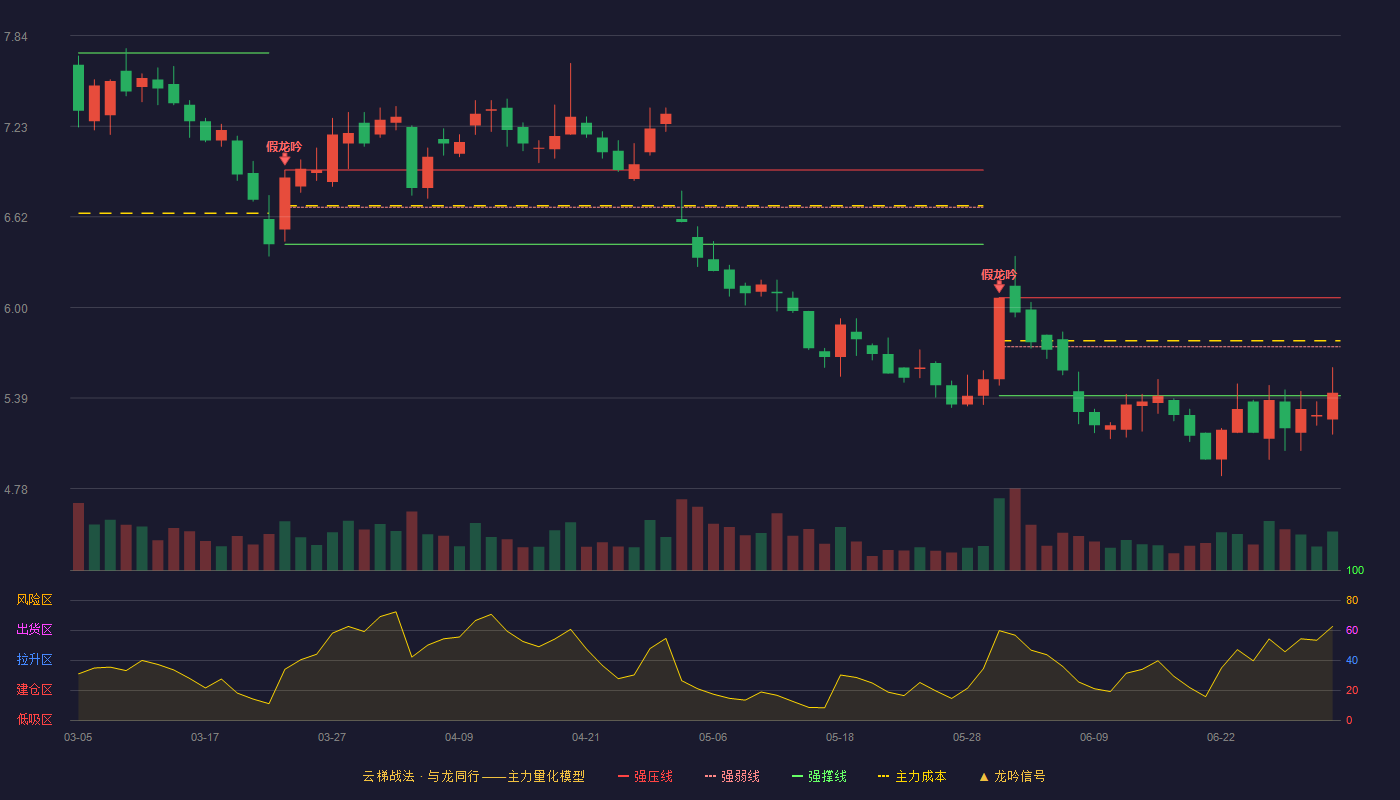Click the 6.62 price axis label
Screen dimensions: 1400x800
[15, 218]
